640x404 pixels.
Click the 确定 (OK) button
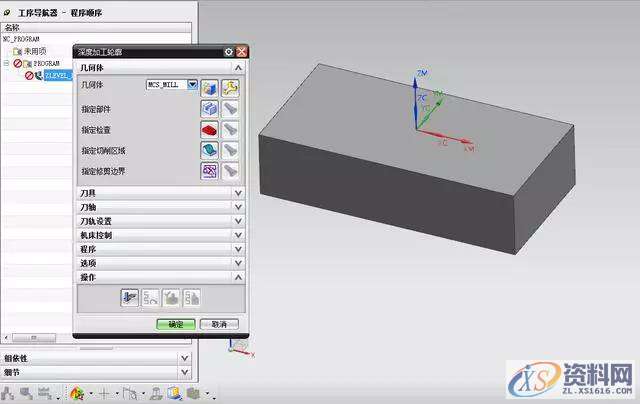click(x=176, y=324)
